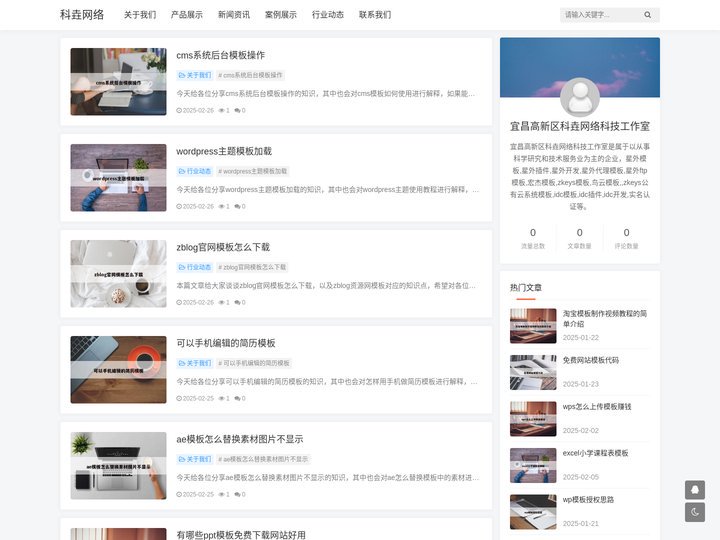This screenshot has width=720, height=540.
Task: Click 关于我们 category tag on ae模板 post
Action: point(195,459)
